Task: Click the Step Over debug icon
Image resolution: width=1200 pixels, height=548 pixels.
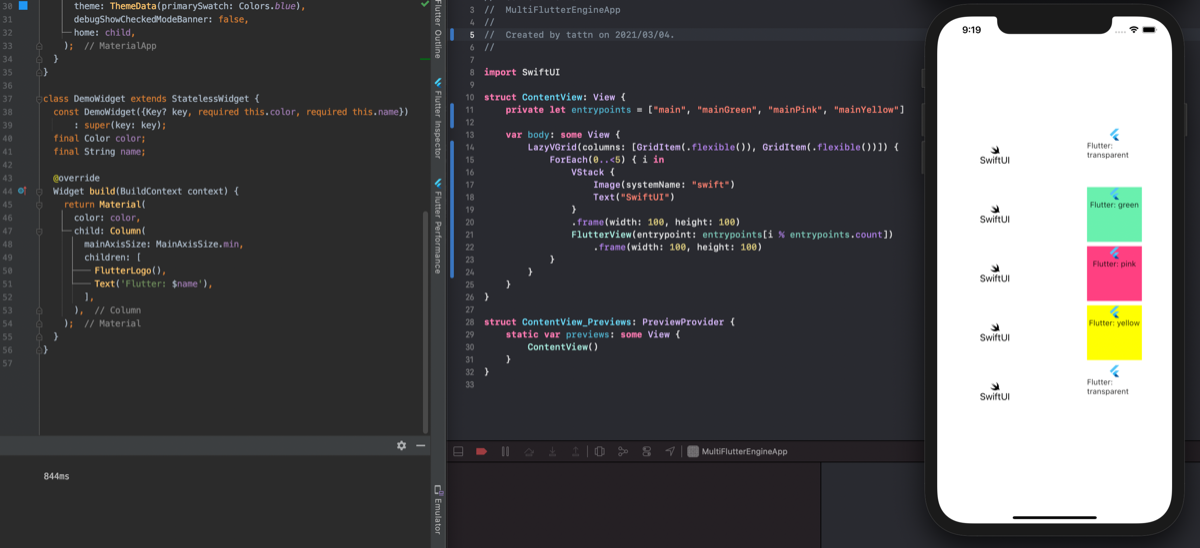Action: [x=529, y=451]
